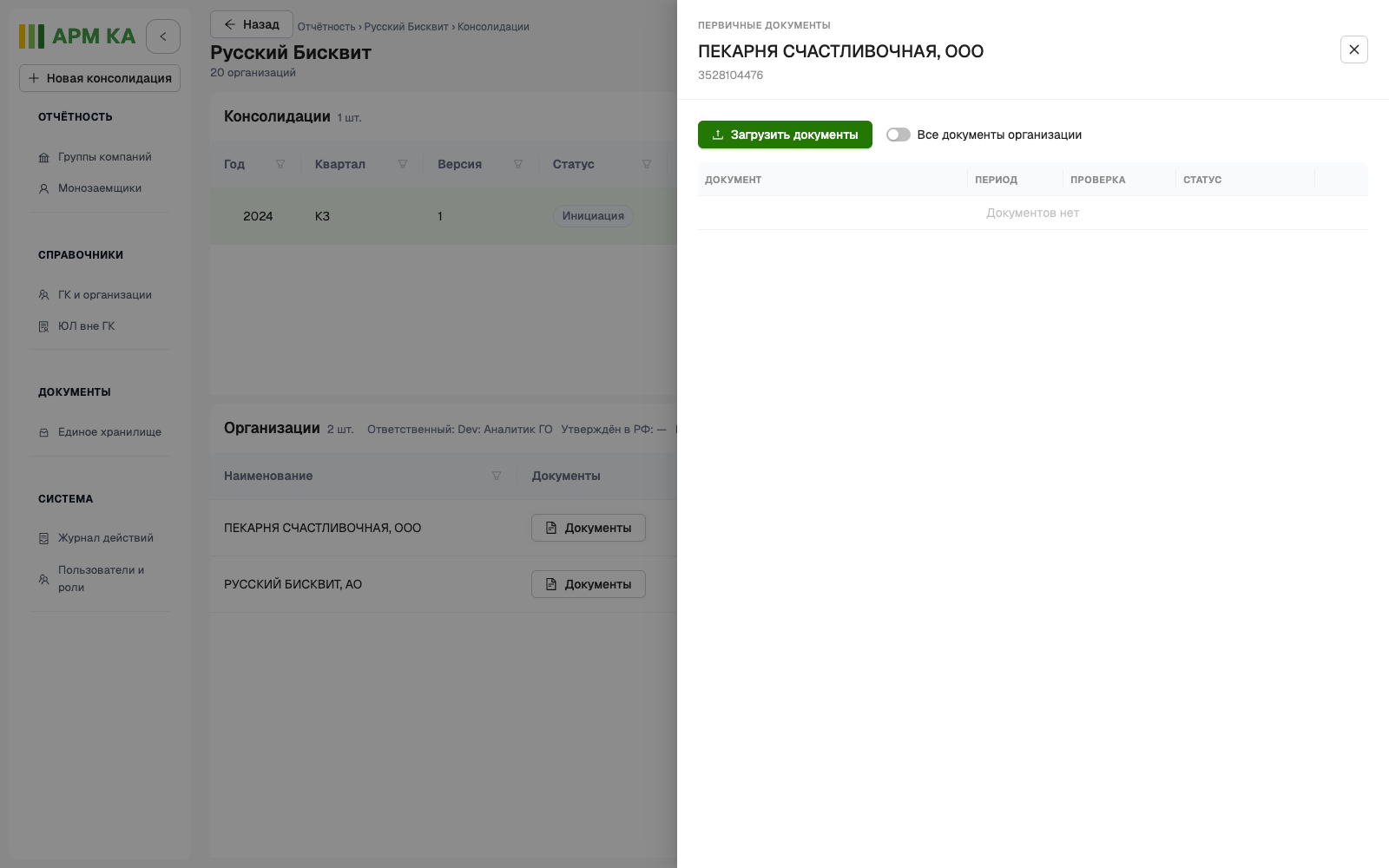
Task: Click К3 quarter cell in consolidations
Action: tap(322, 216)
